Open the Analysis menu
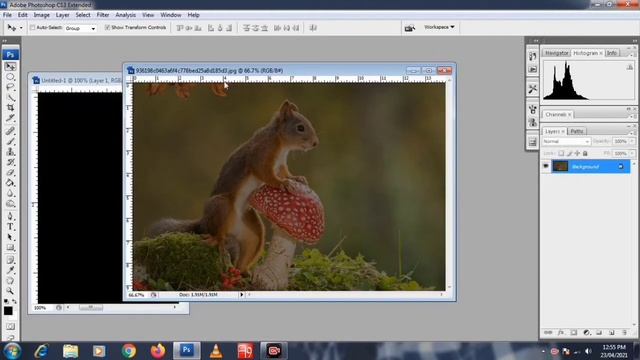Screen dimensions: 640x360 125,15
